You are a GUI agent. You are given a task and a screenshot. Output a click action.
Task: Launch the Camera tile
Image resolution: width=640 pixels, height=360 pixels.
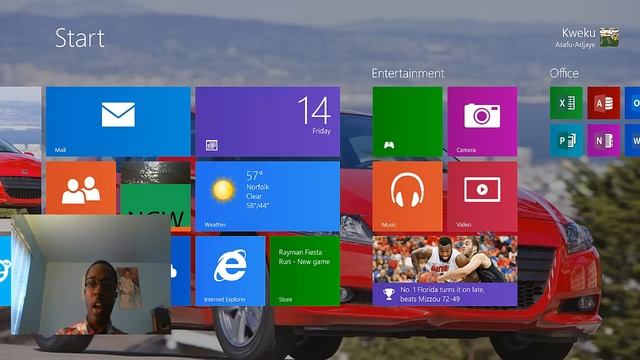482,121
